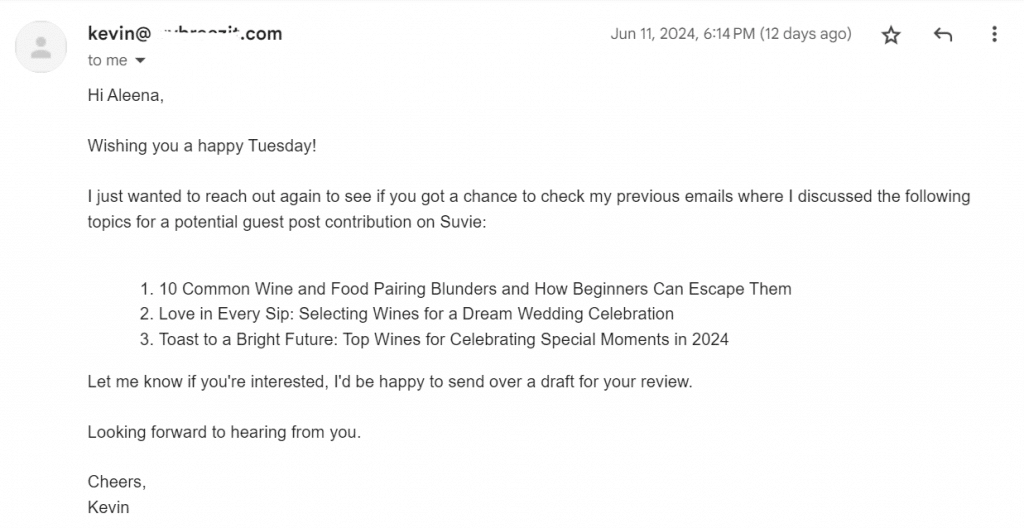The height and width of the screenshot is (528, 1024).
Task: Click the "Cheers," sign-off text
Action: (116, 482)
